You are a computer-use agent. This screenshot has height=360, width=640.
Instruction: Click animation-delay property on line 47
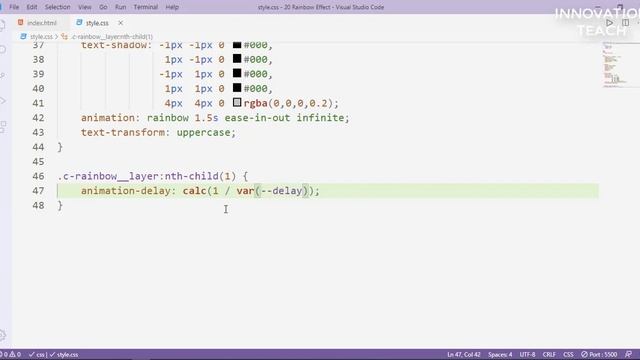click(x=125, y=191)
